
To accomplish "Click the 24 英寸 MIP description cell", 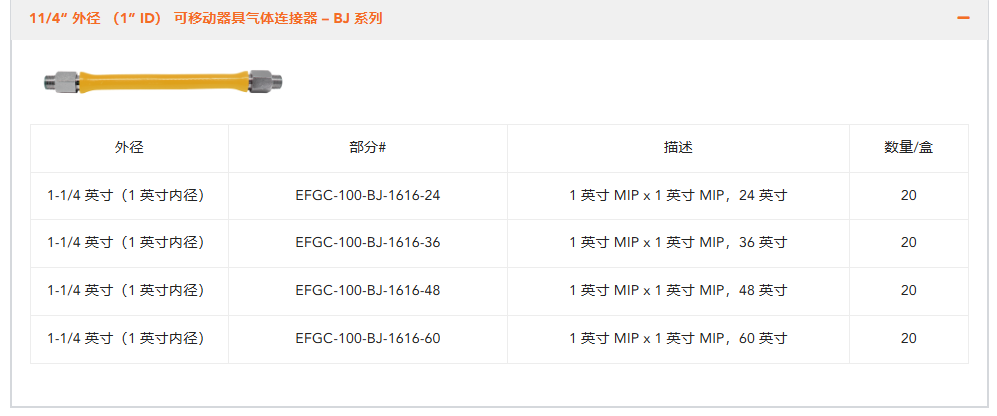I will 678,196.
